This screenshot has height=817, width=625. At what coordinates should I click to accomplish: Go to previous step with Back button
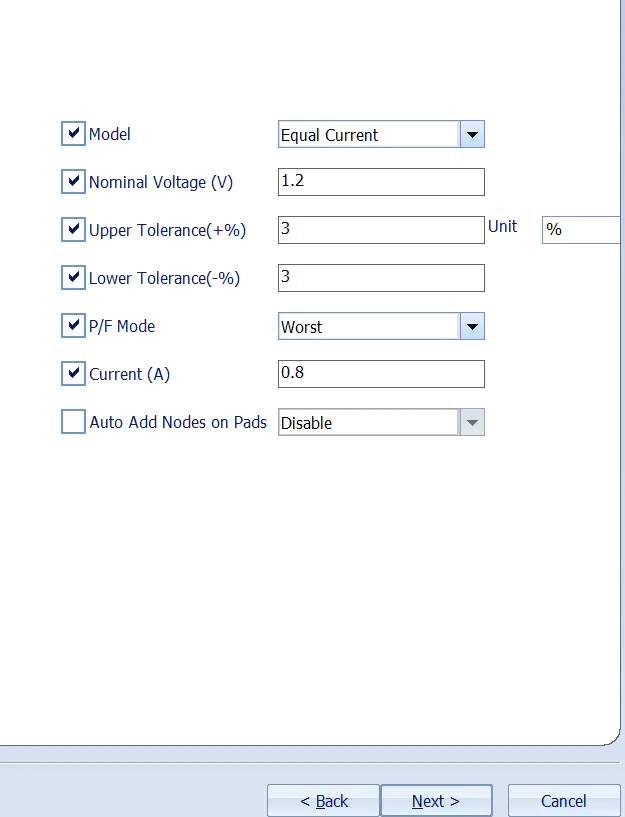tap(323, 801)
